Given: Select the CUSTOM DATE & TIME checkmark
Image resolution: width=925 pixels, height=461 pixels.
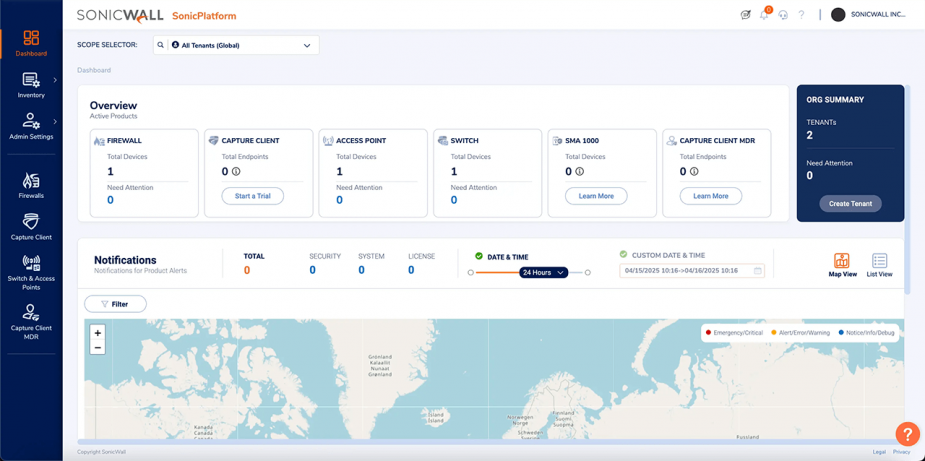Looking at the screenshot, I should (x=624, y=254).
